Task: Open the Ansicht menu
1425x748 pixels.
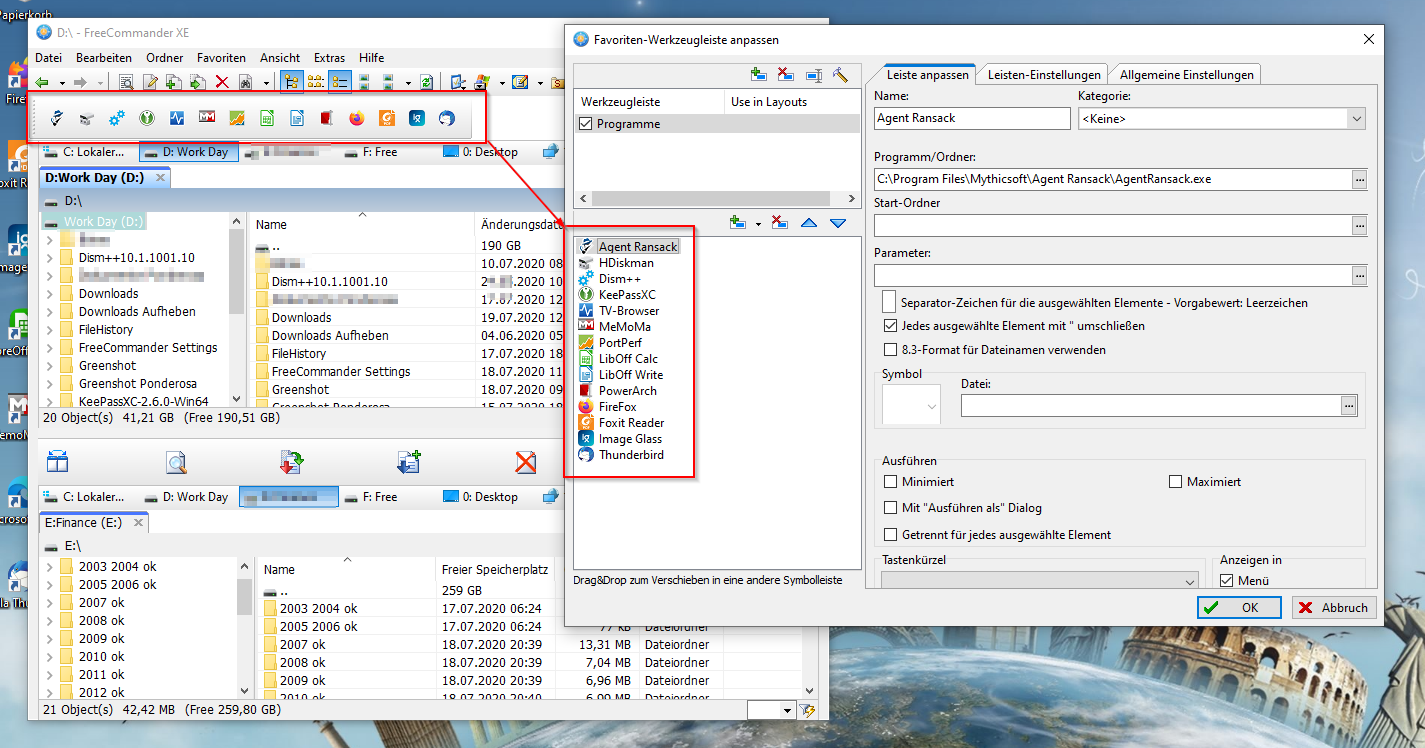Action: click(280, 58)
